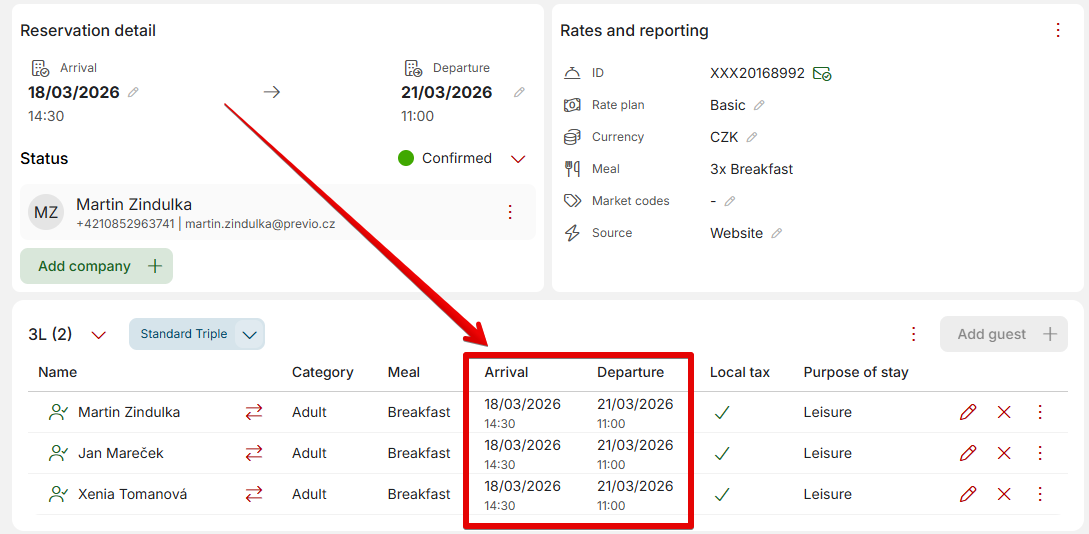Image resolution: width=1089 pixels, height=534 pixels.
Task: Remove guest Xenia Tomanová with red X
Action: point(1004,494)
